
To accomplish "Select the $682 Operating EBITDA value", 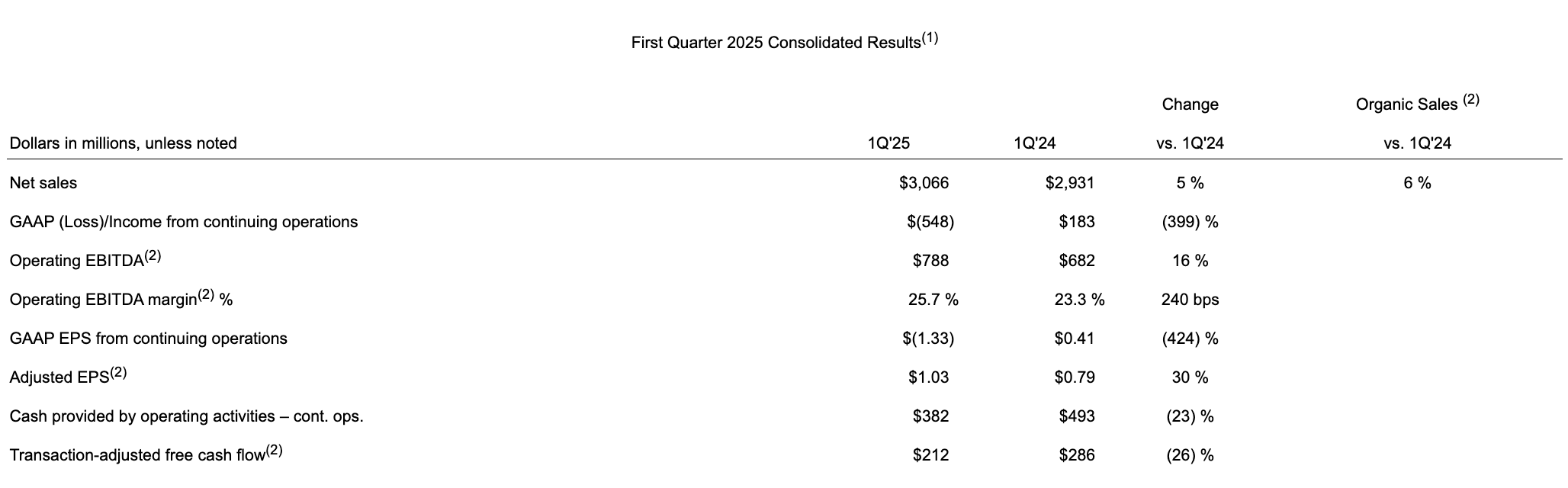I will 1077,261.
